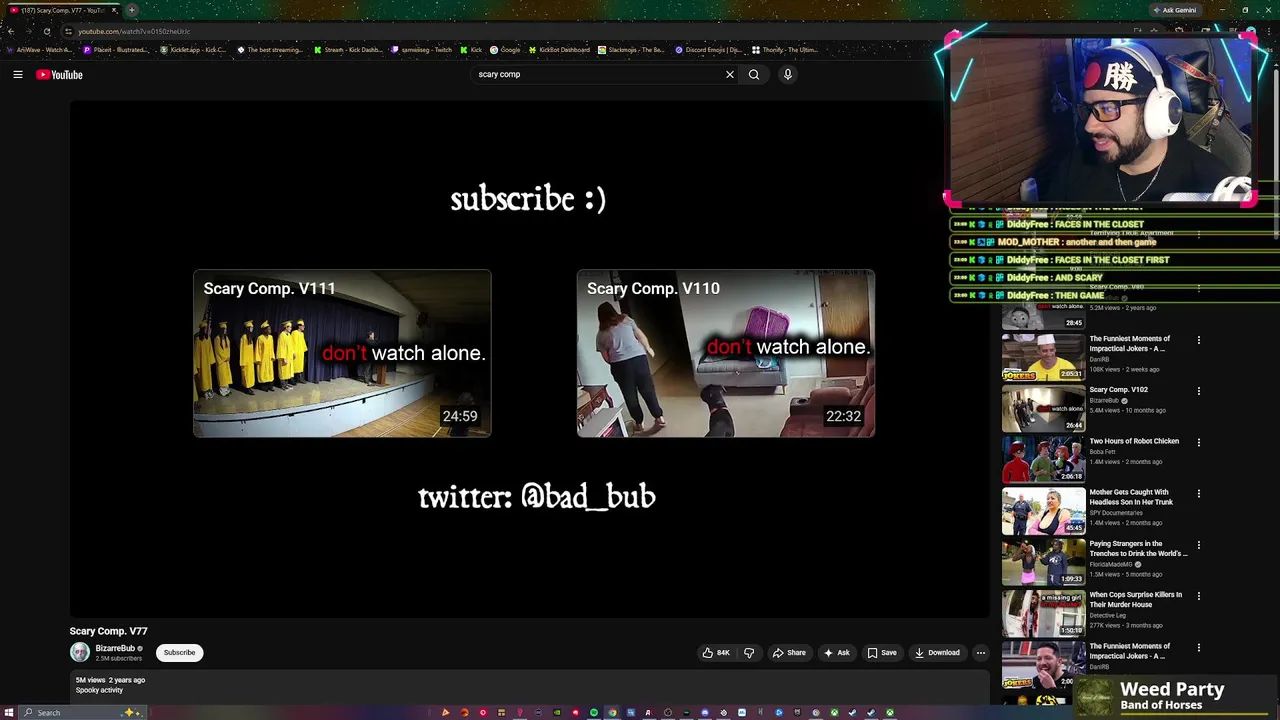Start voice search with the microphone icon
This screenshot has width=1280, height=720.
(788, 74)
